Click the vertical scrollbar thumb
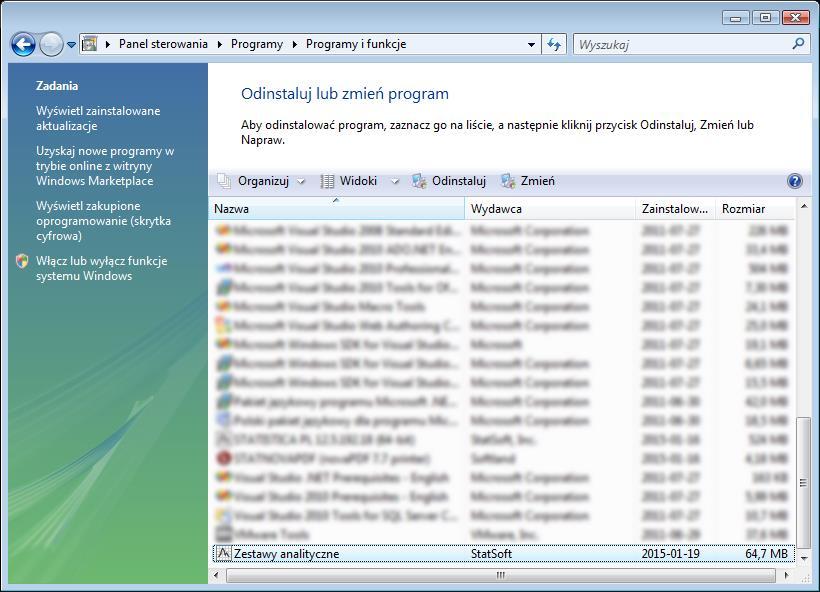 point(804,482)
